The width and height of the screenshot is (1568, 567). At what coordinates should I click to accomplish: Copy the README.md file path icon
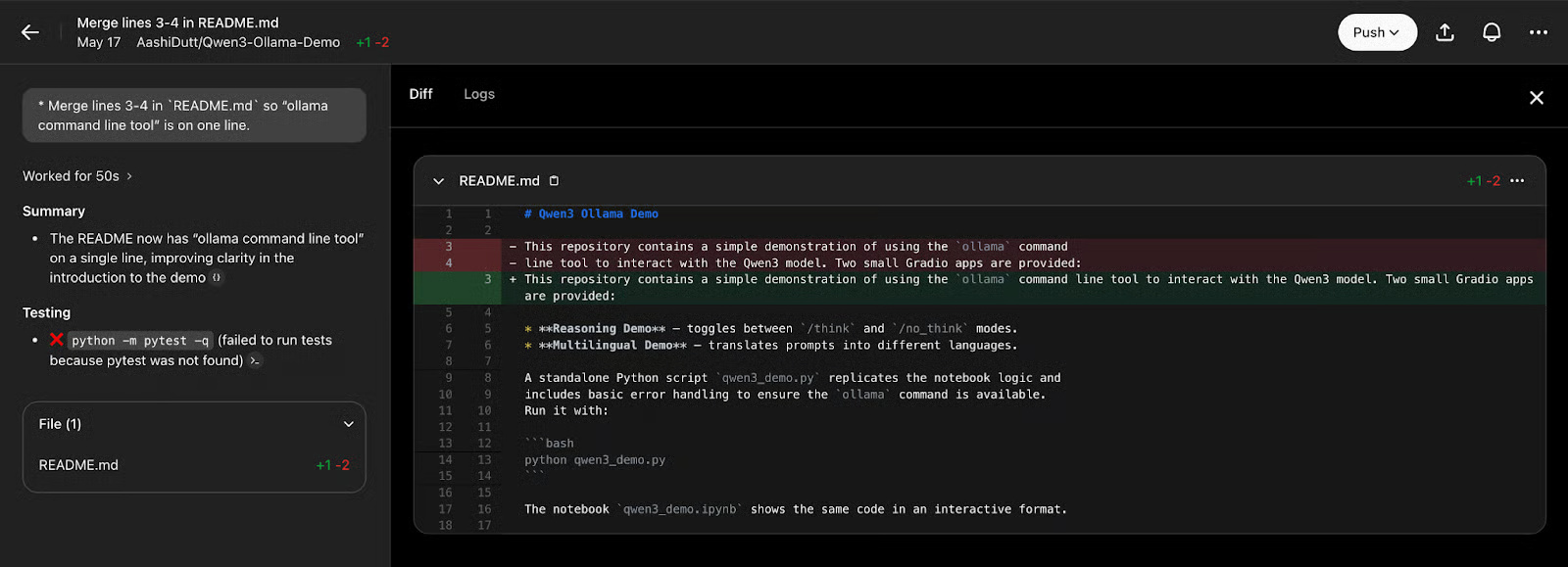554,181
